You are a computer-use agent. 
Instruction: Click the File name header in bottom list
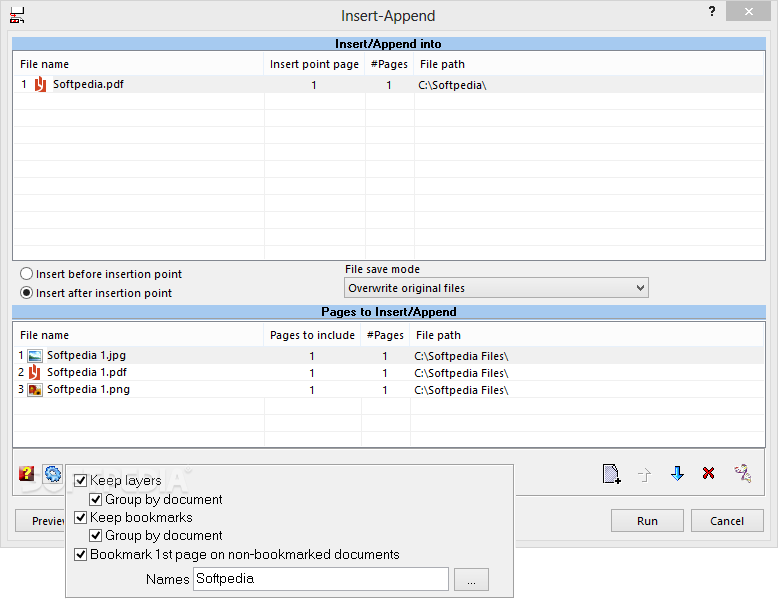point(139,335)
